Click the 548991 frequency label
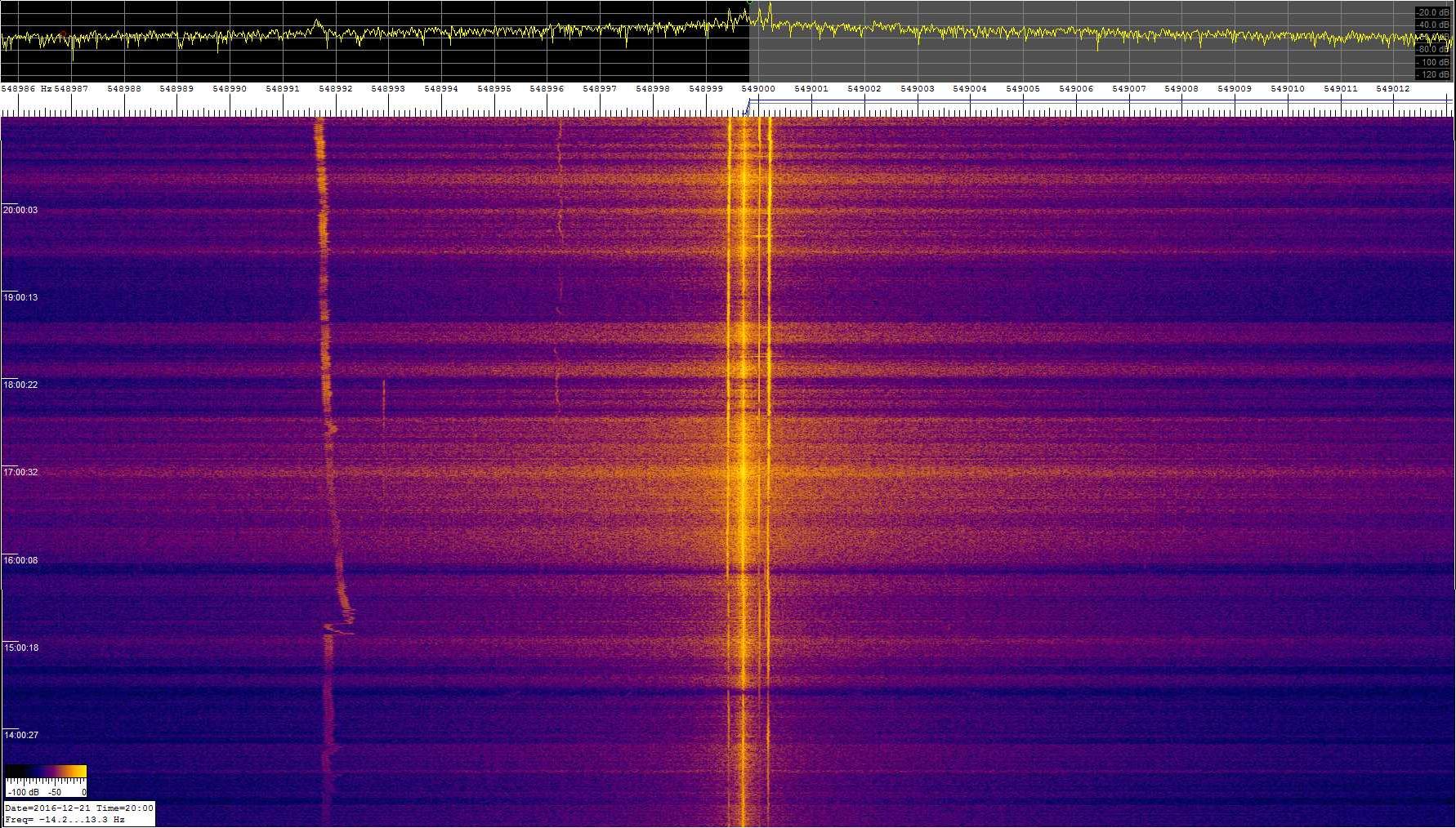1456x828 pixels. coord(283,88)
